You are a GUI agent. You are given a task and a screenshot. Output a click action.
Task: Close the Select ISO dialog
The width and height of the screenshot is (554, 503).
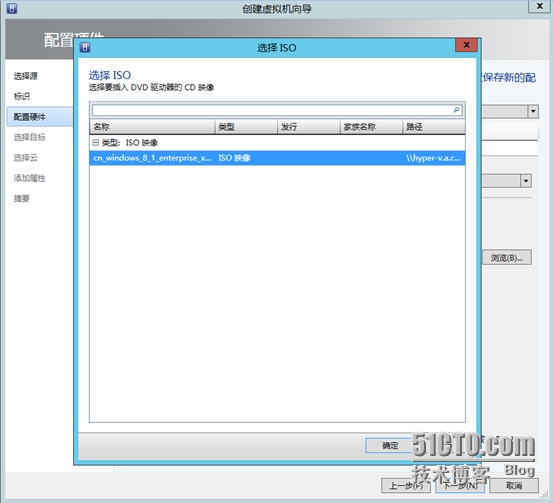coord(466,45)
